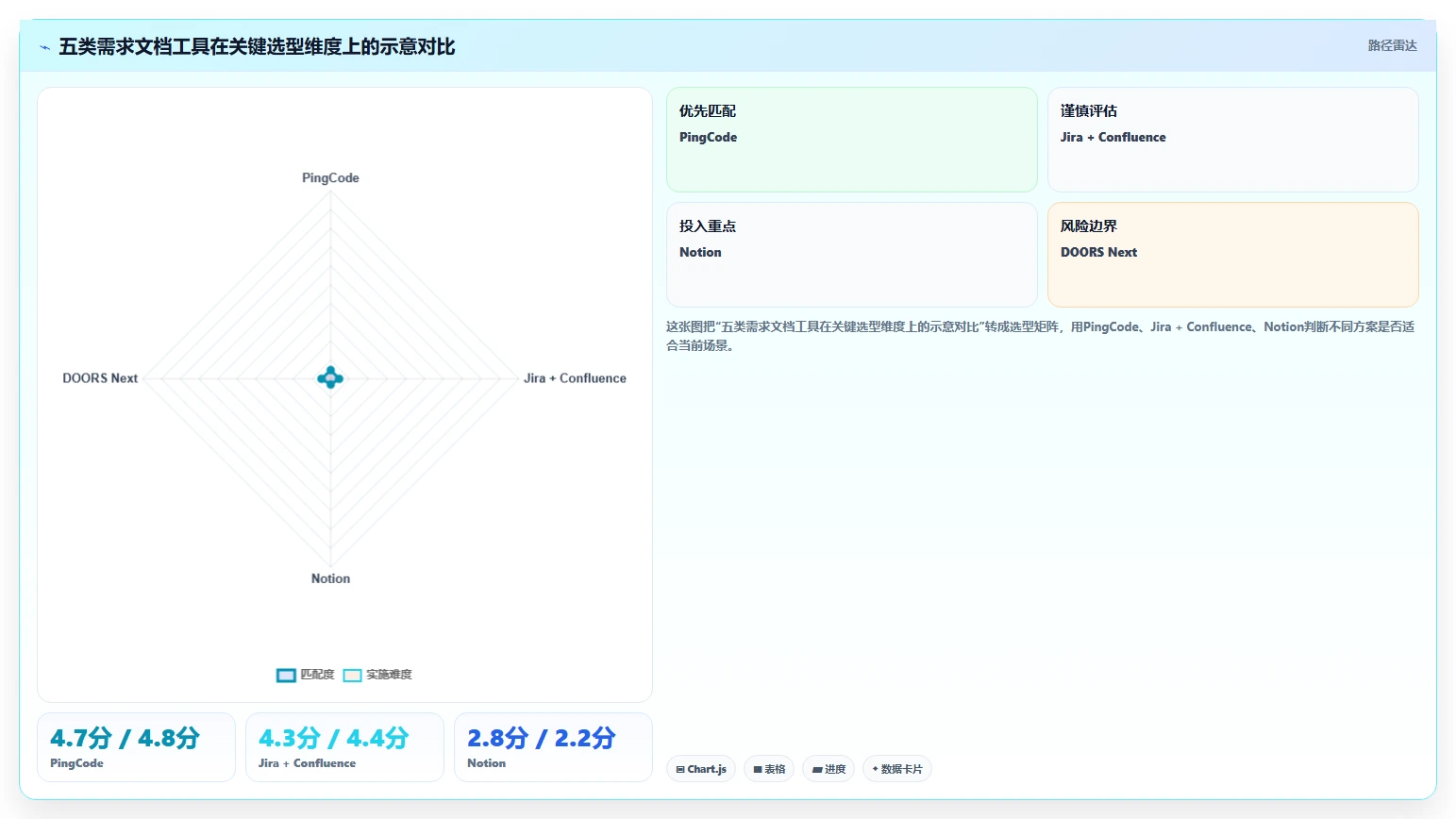
Task: Toggle the 实施难度 legend swatch
Action: coord(352,675)
